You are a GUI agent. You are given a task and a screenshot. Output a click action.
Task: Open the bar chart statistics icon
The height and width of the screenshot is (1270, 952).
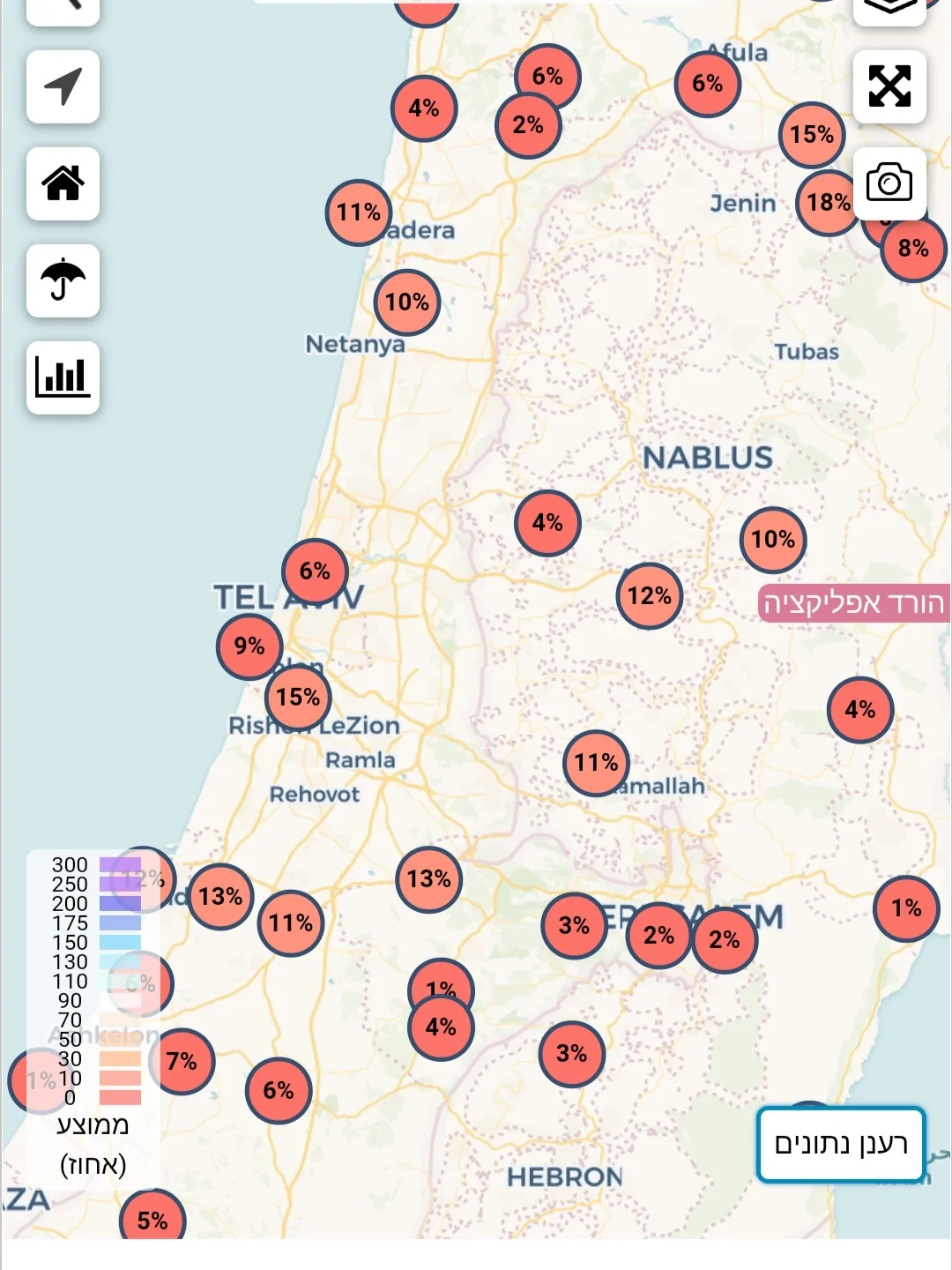[63, 377]
